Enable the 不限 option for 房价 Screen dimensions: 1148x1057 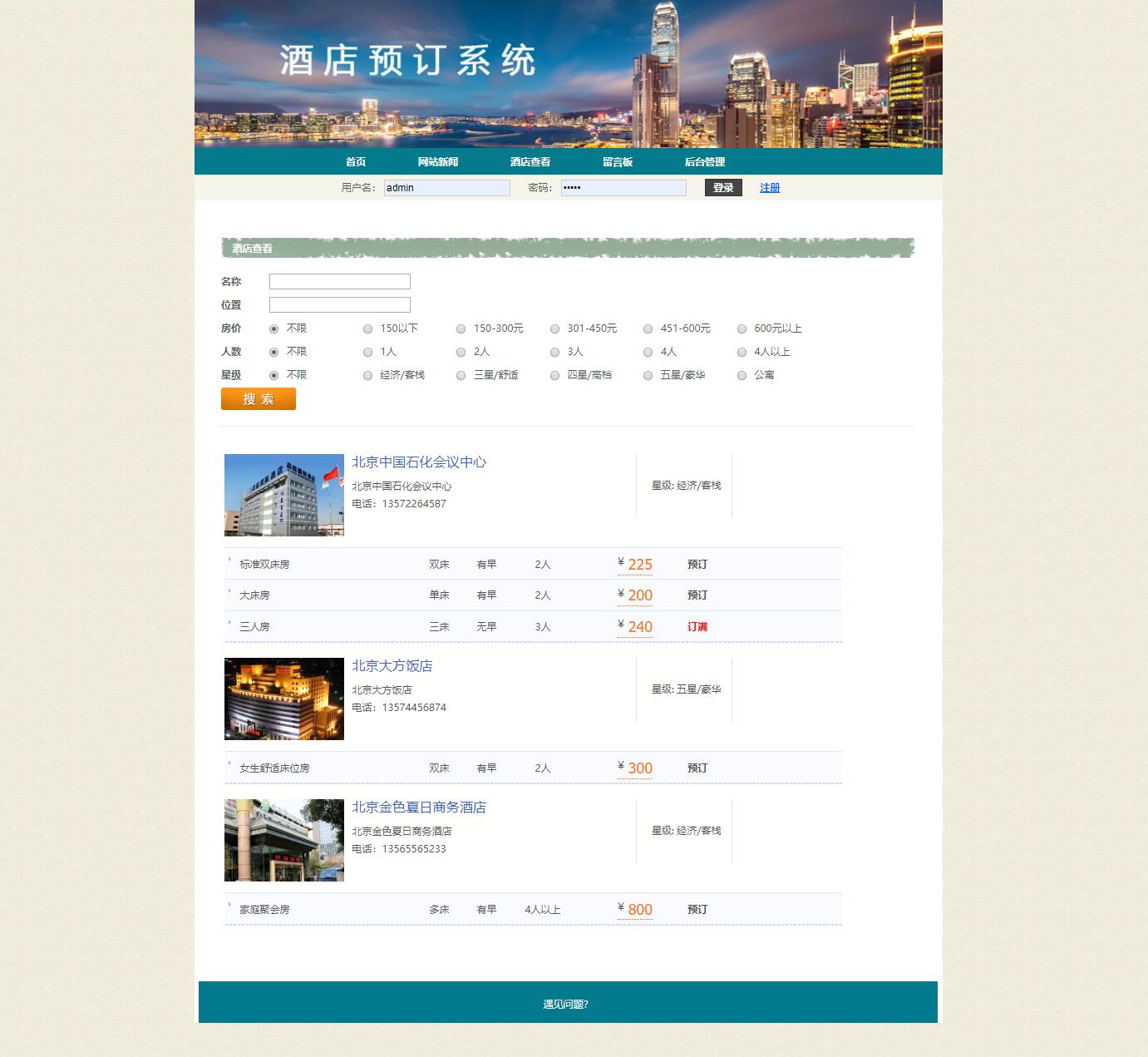pyautogui.click(x=273, y=328)
